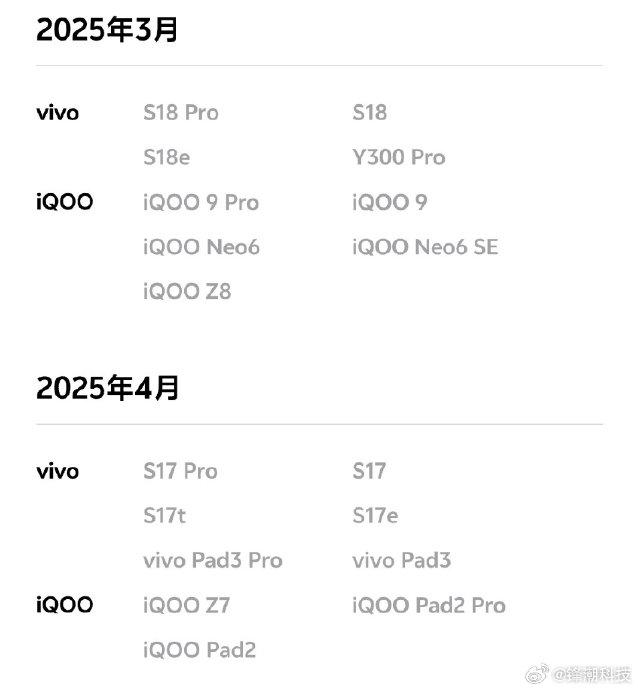Image resolution: width=638 pixels, height=690 pixels.
Task: Select iQOO Z8 in the March list
Action: point(187,292)
